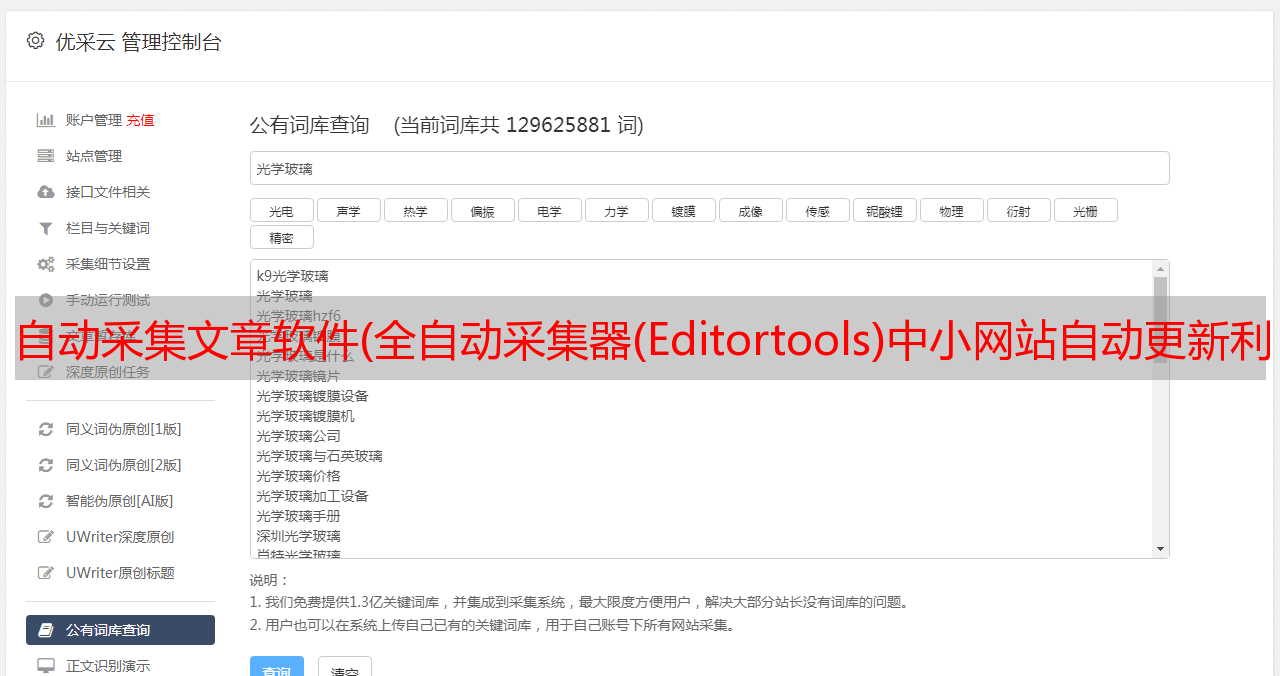Select 光学玻璃镀膜机 in the results list
The height and width of the screenshot is (676, 1280).
305,416
